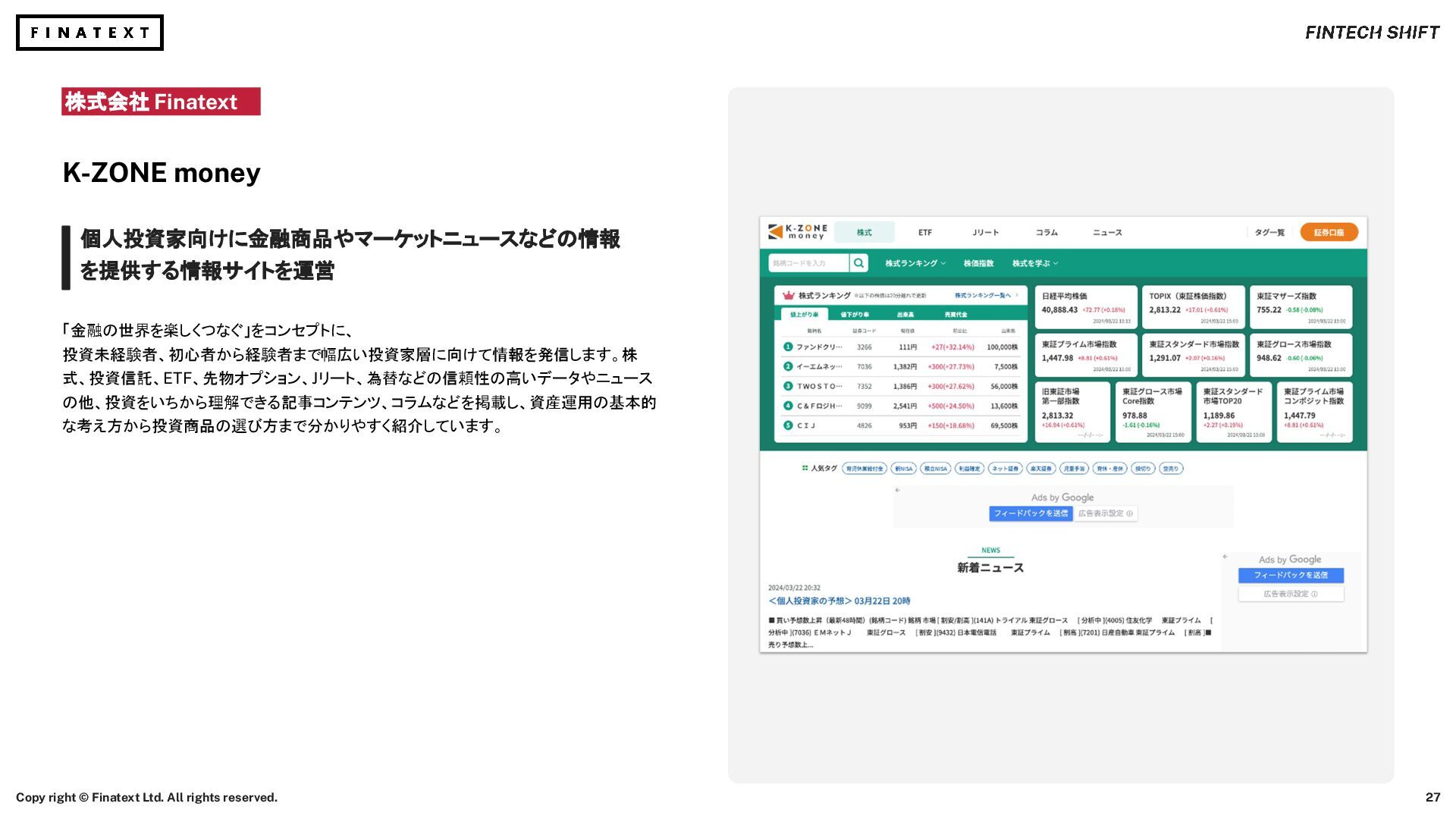Click the orange 証券口座 button

(1329, 232)
